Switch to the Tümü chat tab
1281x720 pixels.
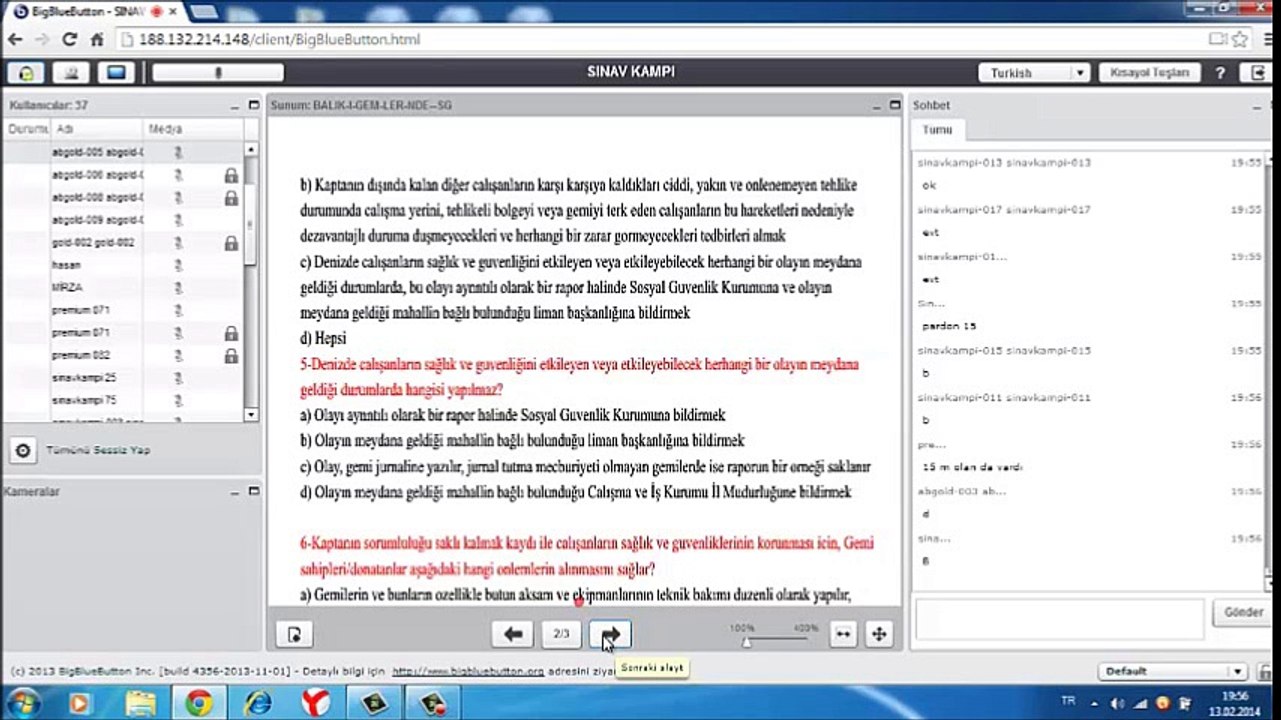pyautogui.click(x=938, y=130)
